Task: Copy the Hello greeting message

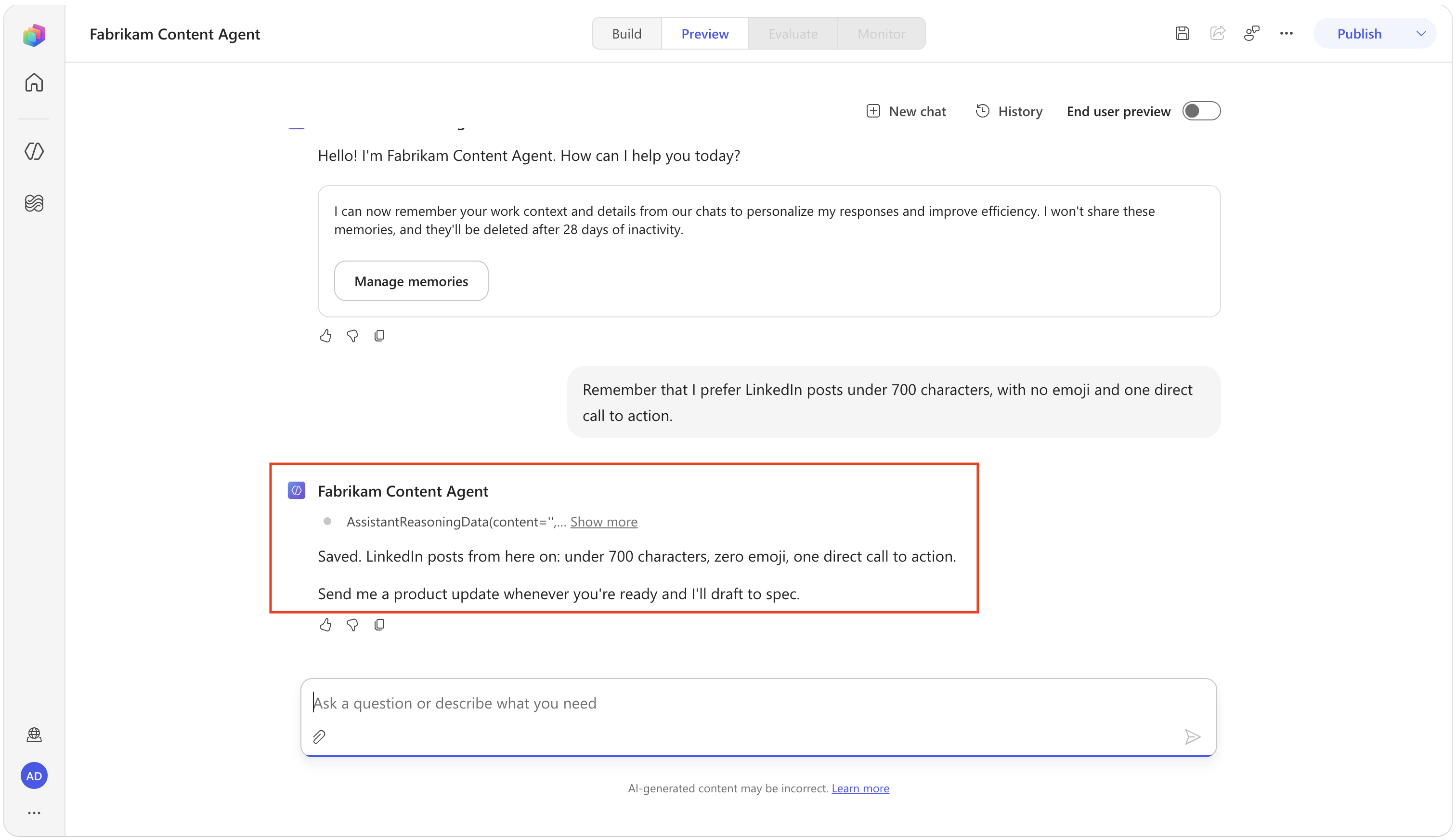Action: [x=379, y=336]
